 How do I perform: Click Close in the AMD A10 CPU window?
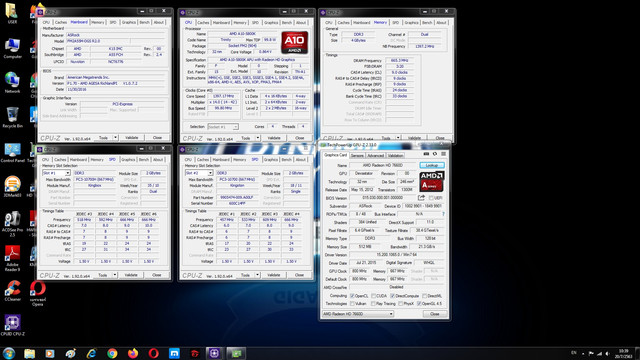coord(300,138)
